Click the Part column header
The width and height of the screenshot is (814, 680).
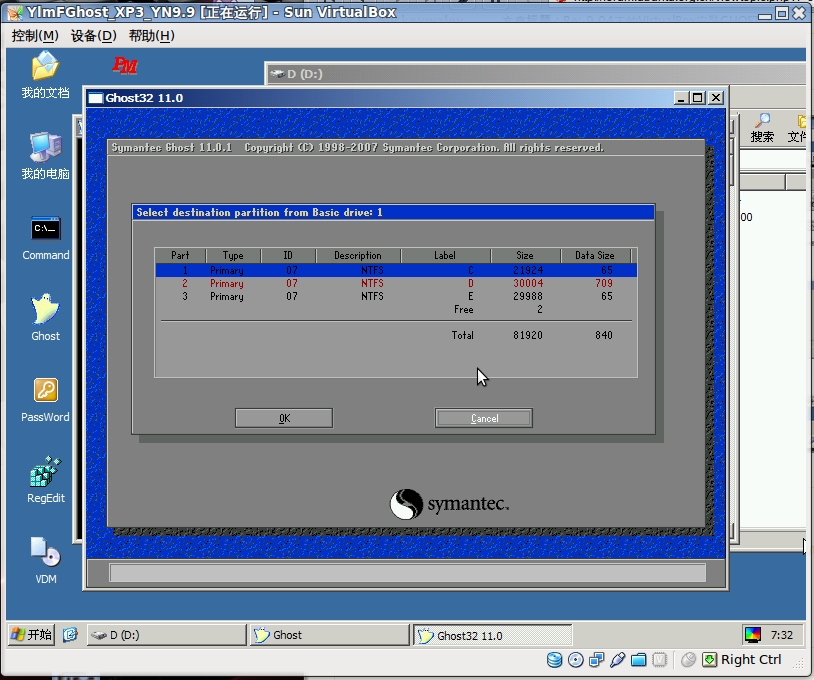(180, 255)
